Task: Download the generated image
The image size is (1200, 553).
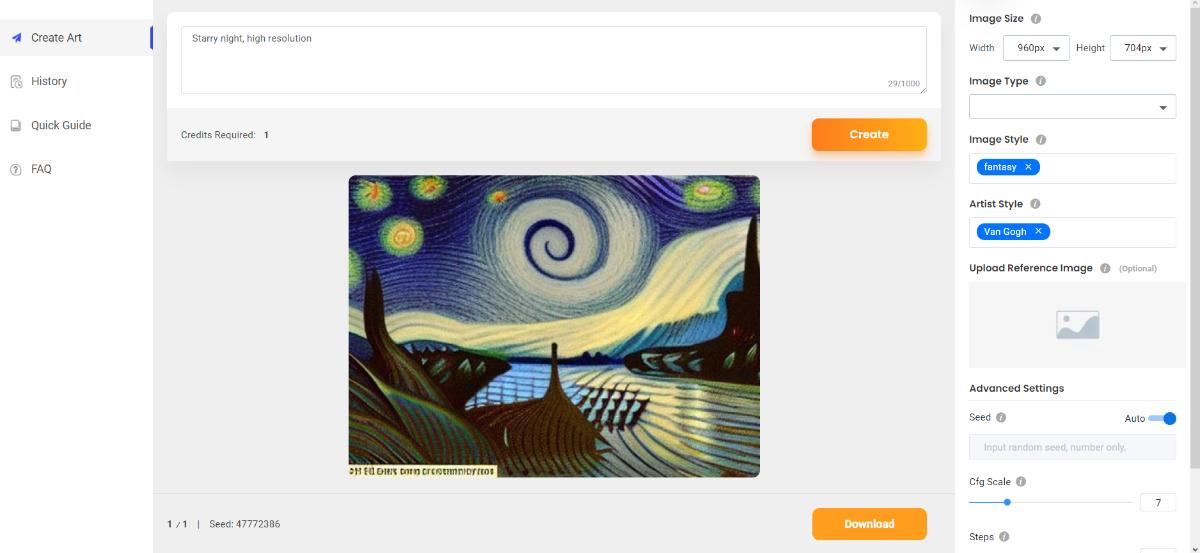Action: pyautogui.click(x=869, y=524)
